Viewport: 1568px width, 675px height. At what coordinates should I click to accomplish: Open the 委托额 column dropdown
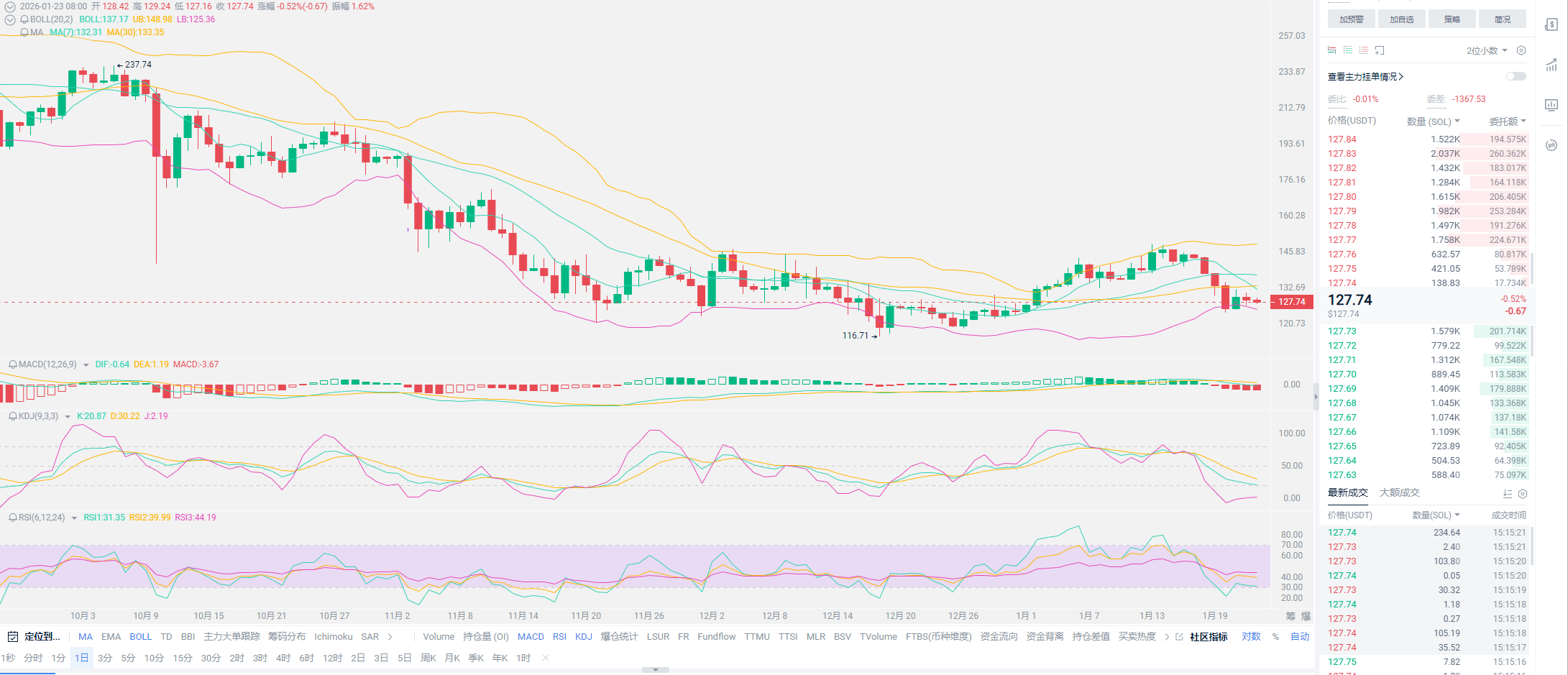click(1507, 121)
